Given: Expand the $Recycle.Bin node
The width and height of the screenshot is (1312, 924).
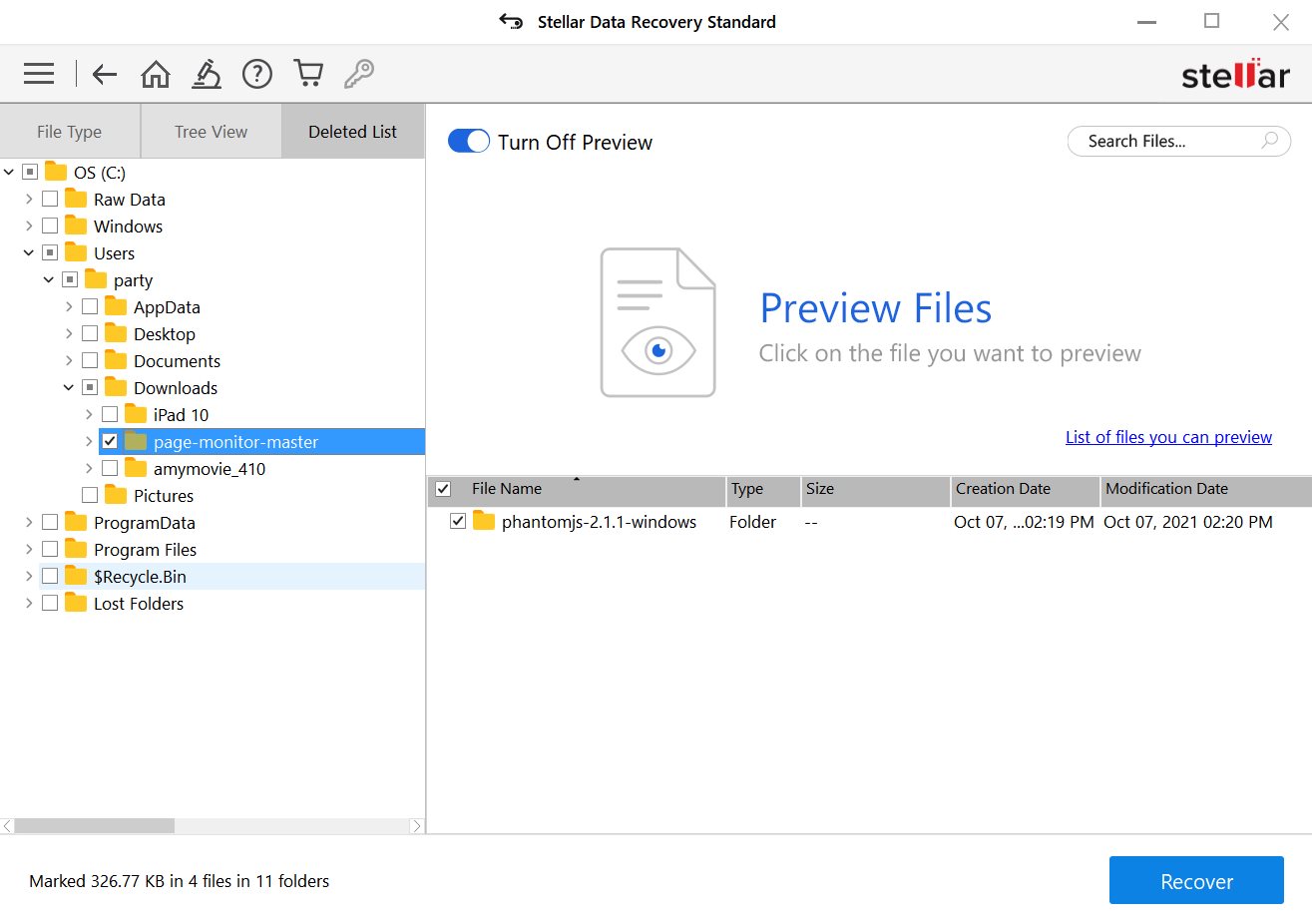Looking at the screenshot, I should coord(29,576).
